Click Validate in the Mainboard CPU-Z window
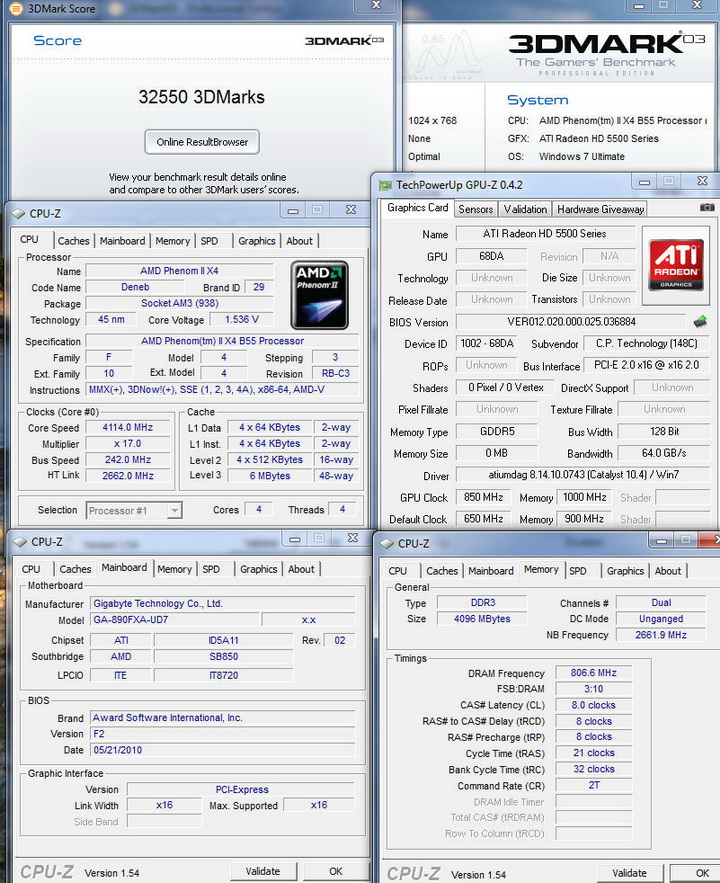This screenshot has width=720, height=883. pos(262,871)
